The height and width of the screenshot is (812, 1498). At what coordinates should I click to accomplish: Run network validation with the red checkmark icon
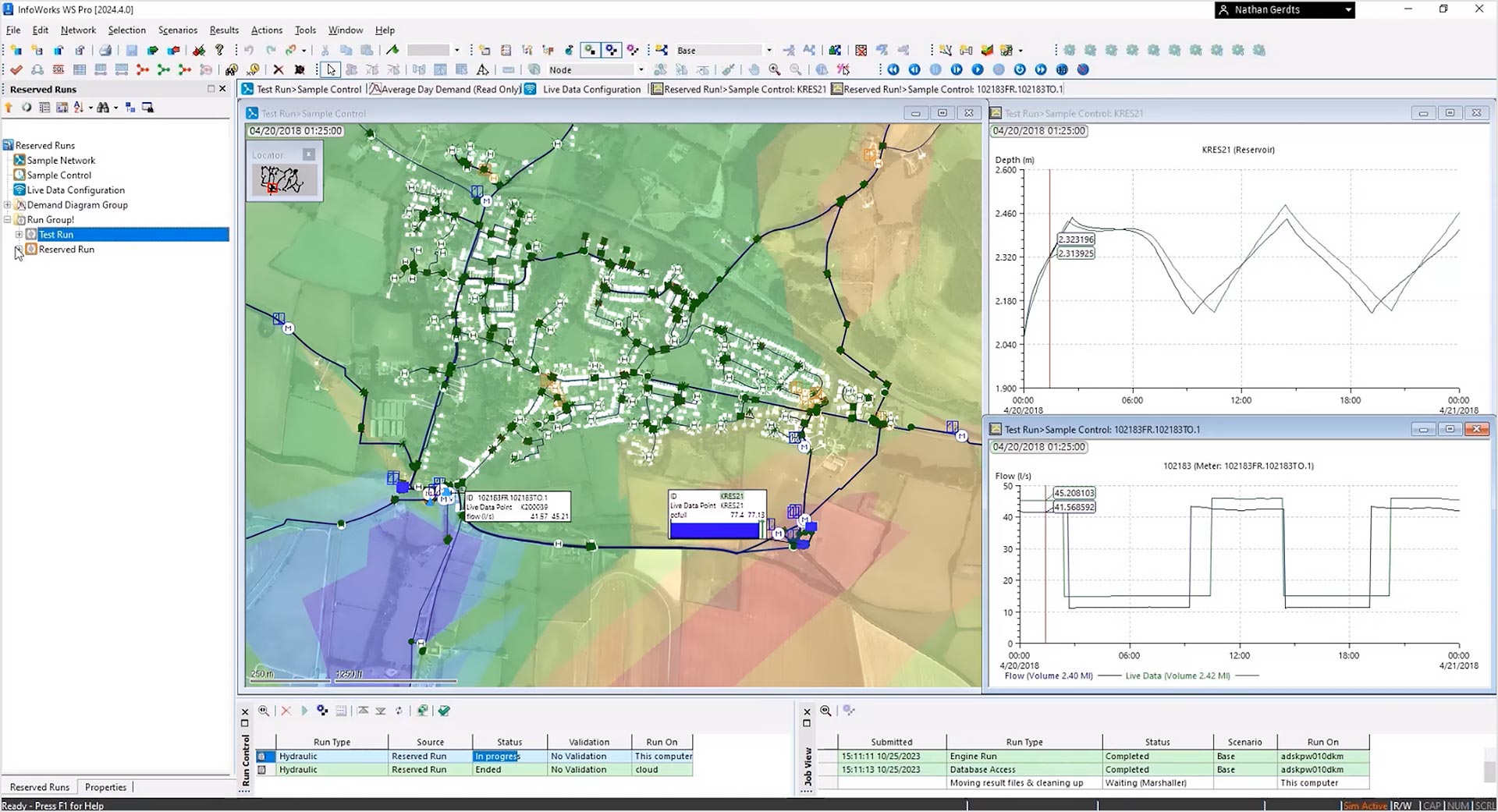(x=16, y=69)
